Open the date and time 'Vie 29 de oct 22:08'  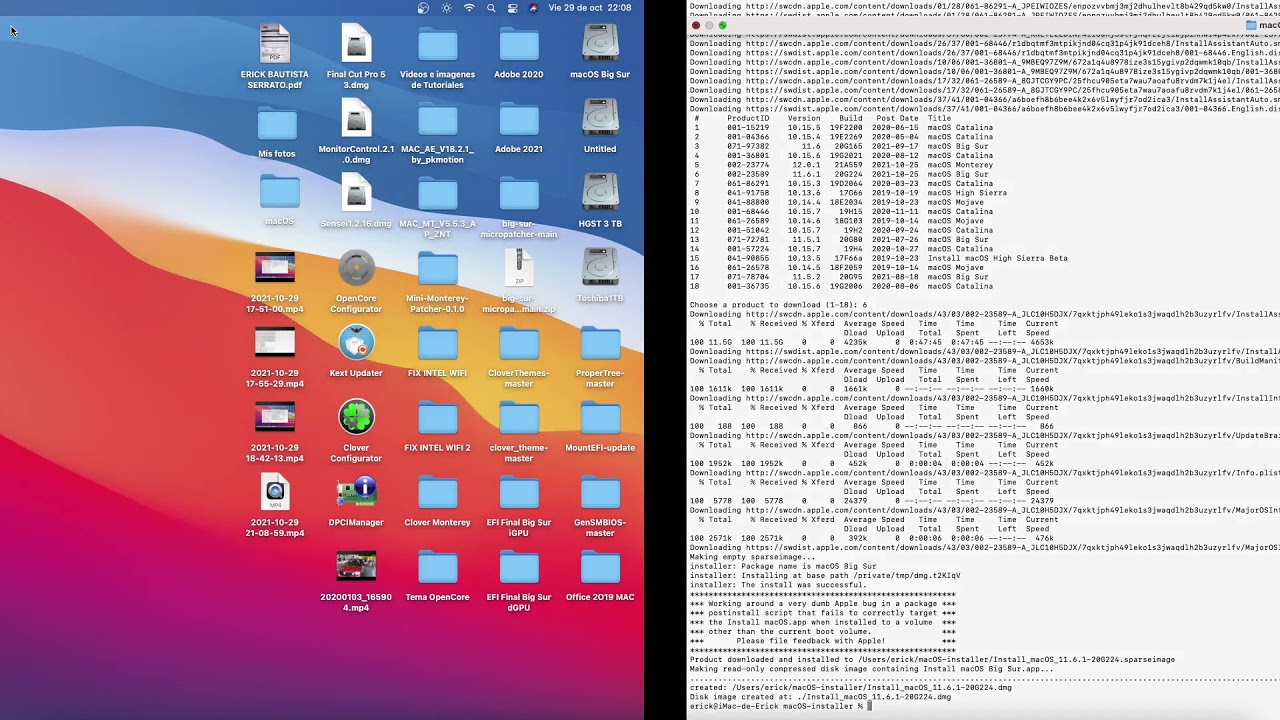[590, 8]
